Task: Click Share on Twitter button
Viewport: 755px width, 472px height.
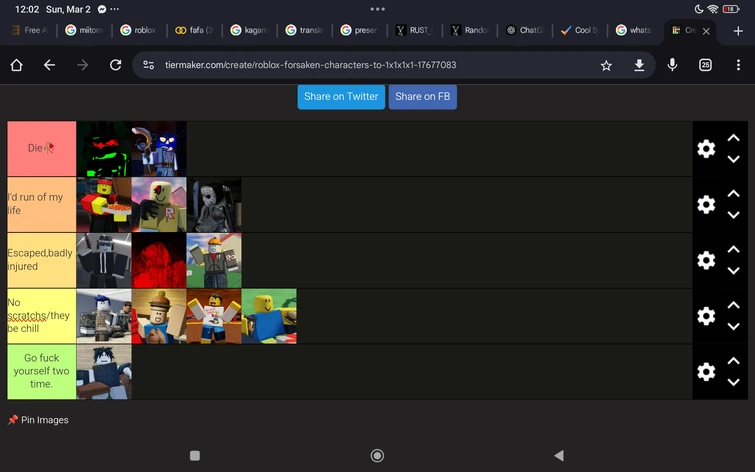Action: [x=341, y=97]
